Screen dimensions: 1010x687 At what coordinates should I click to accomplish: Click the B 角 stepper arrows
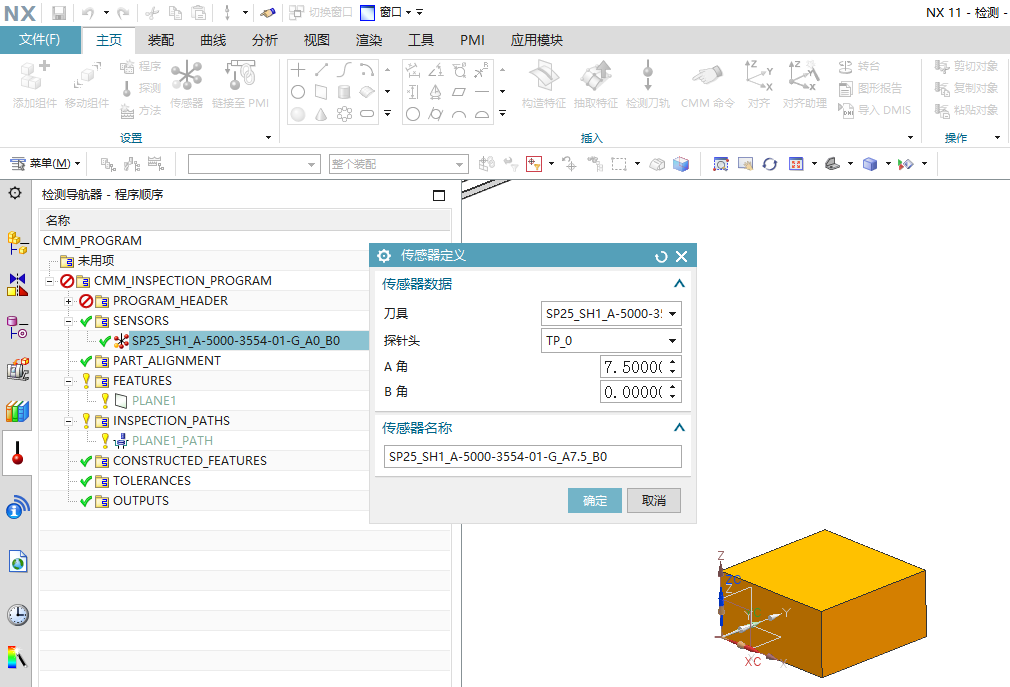click(672, 391)
